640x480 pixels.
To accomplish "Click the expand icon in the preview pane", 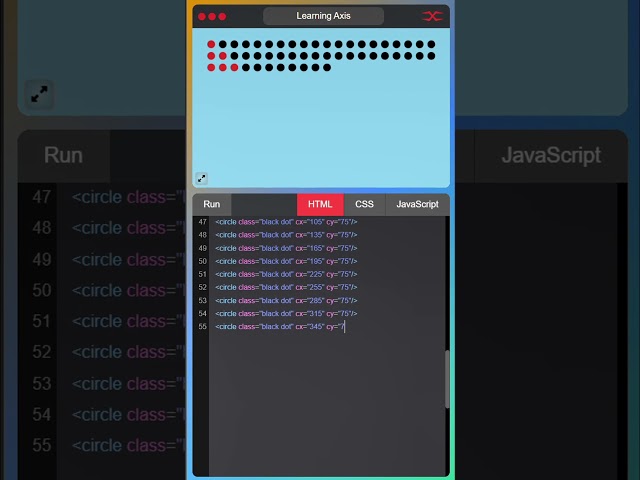I will (x=202, y=178).
